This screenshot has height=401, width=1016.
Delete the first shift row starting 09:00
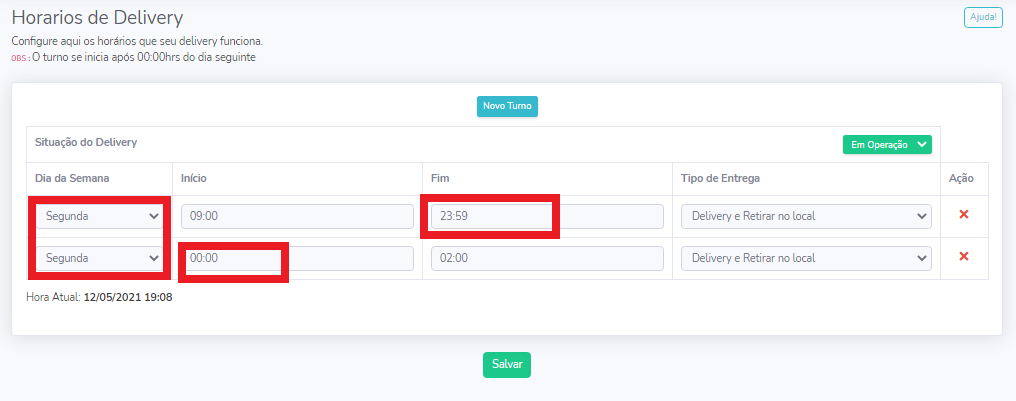pos(964,214)
